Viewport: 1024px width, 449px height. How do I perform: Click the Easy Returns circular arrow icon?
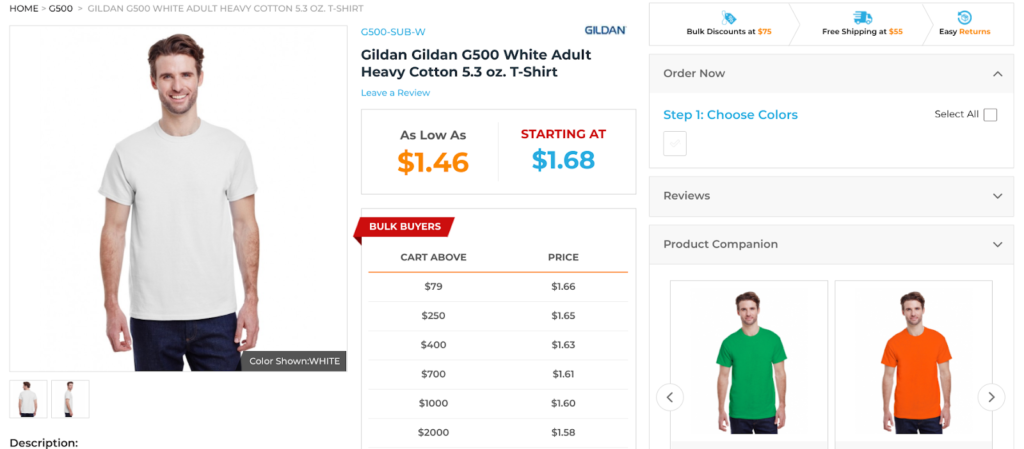coord(964,17)
